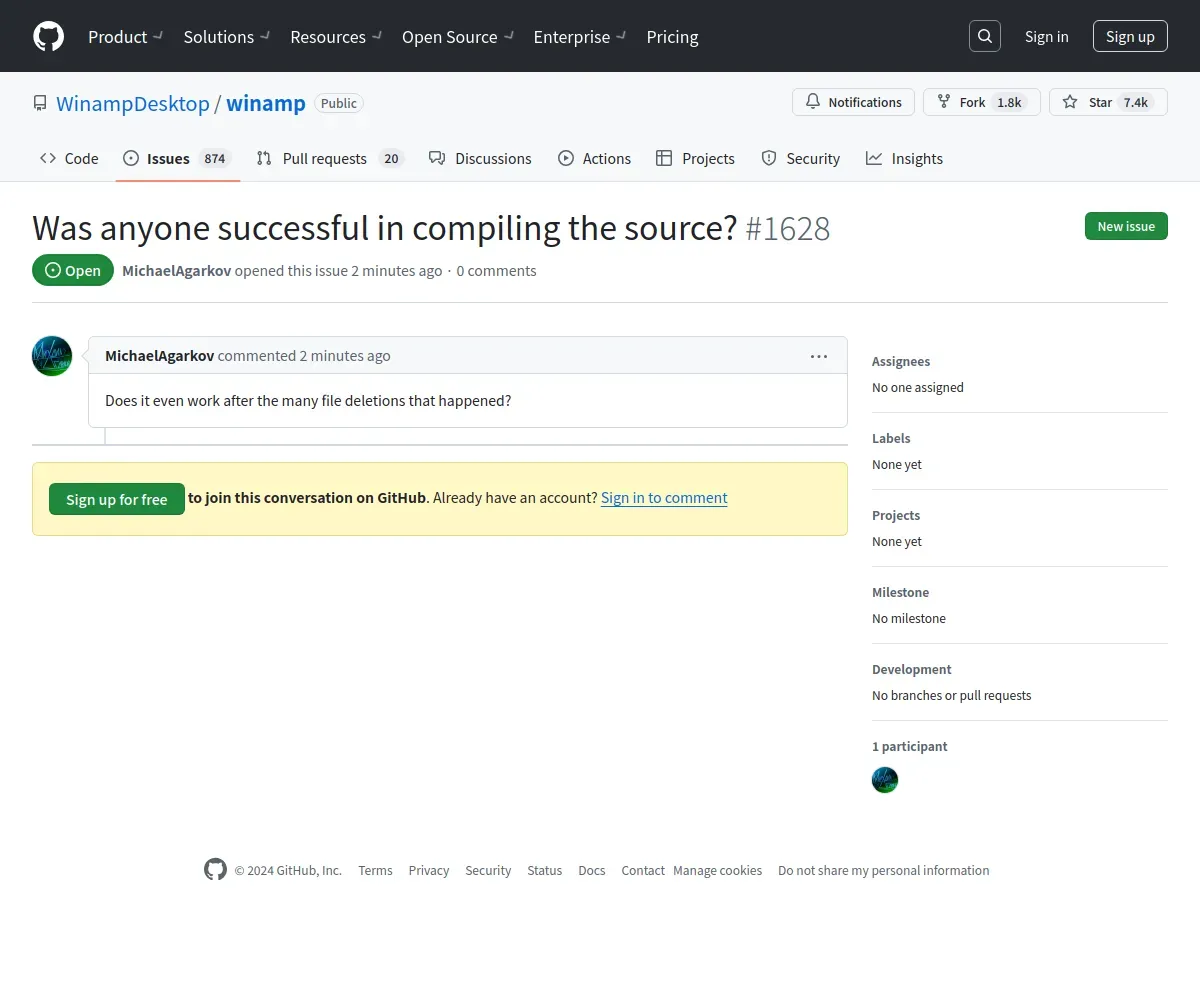Open the WinampDesktop owner link
1200x1000 pixels.
coord(133,103)
